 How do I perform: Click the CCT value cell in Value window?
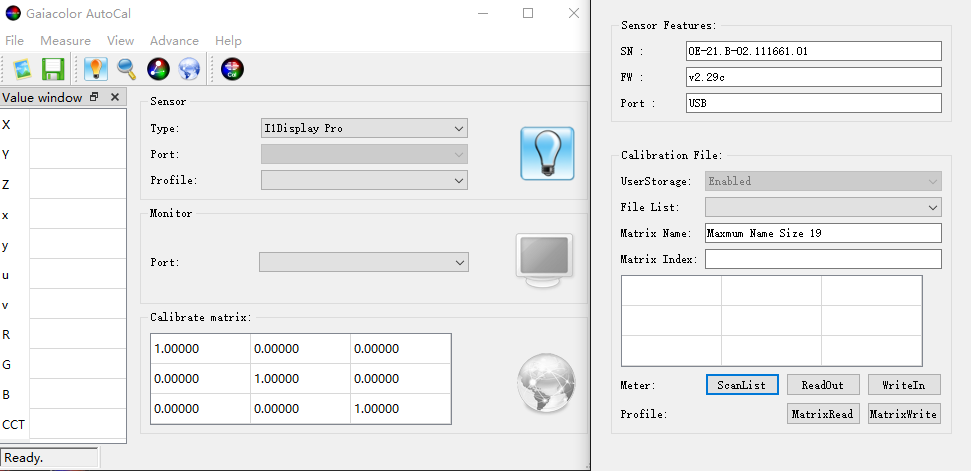77,425
